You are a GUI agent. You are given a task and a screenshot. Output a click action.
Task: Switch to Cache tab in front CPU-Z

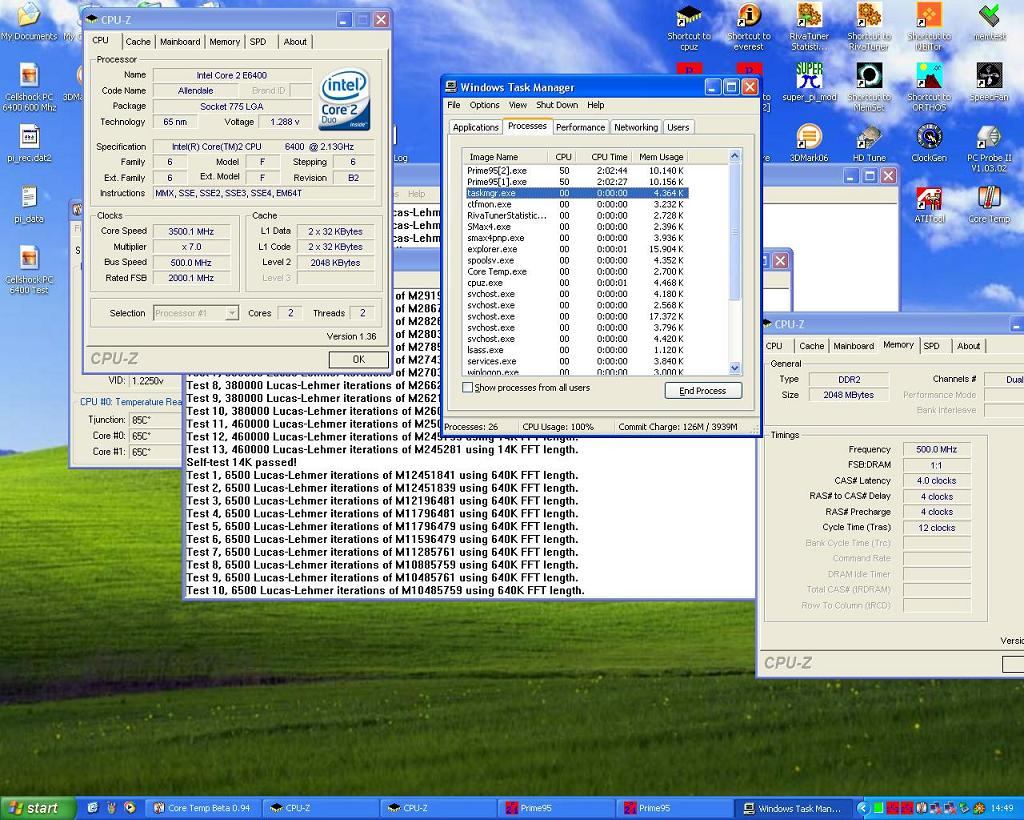tap(138, 42)
